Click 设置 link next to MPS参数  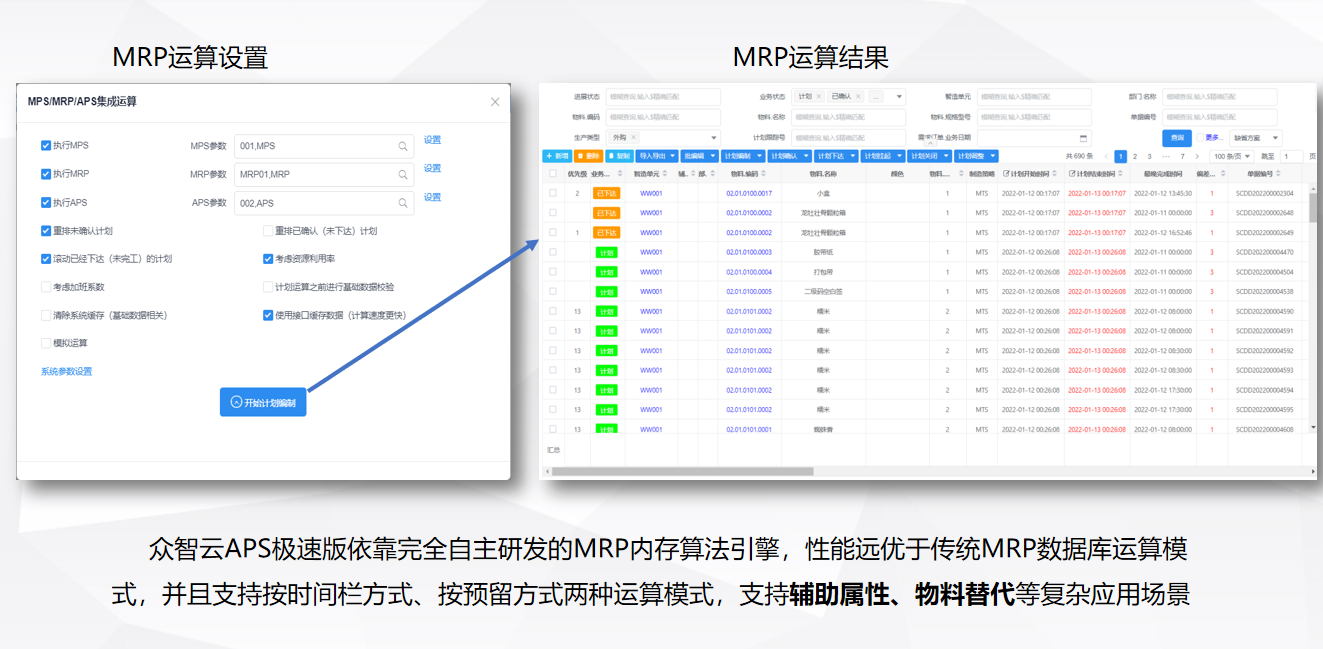click(x=432, y=140)
